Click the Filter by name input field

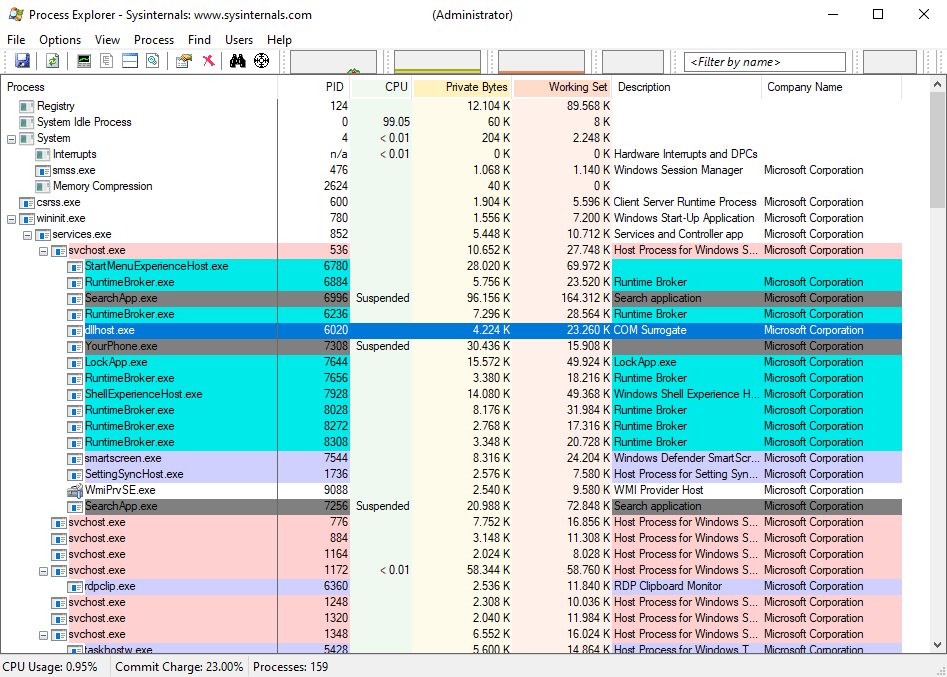point(765,62)
